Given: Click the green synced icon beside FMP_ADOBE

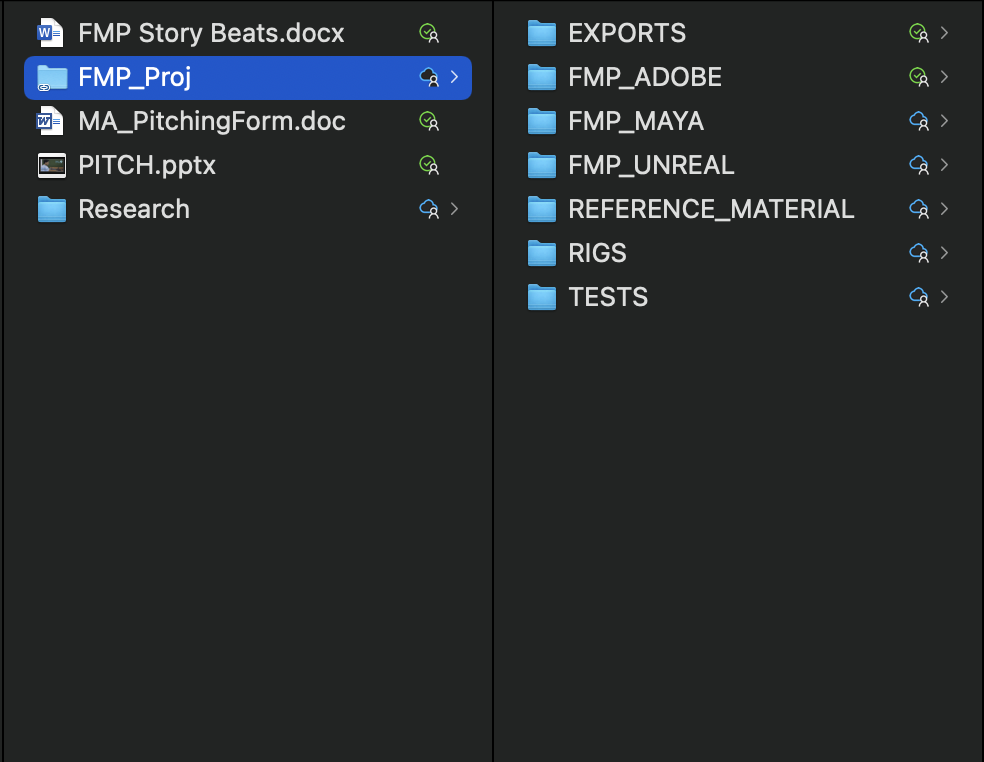Looking at the screenshot, I should pos(919,77).
